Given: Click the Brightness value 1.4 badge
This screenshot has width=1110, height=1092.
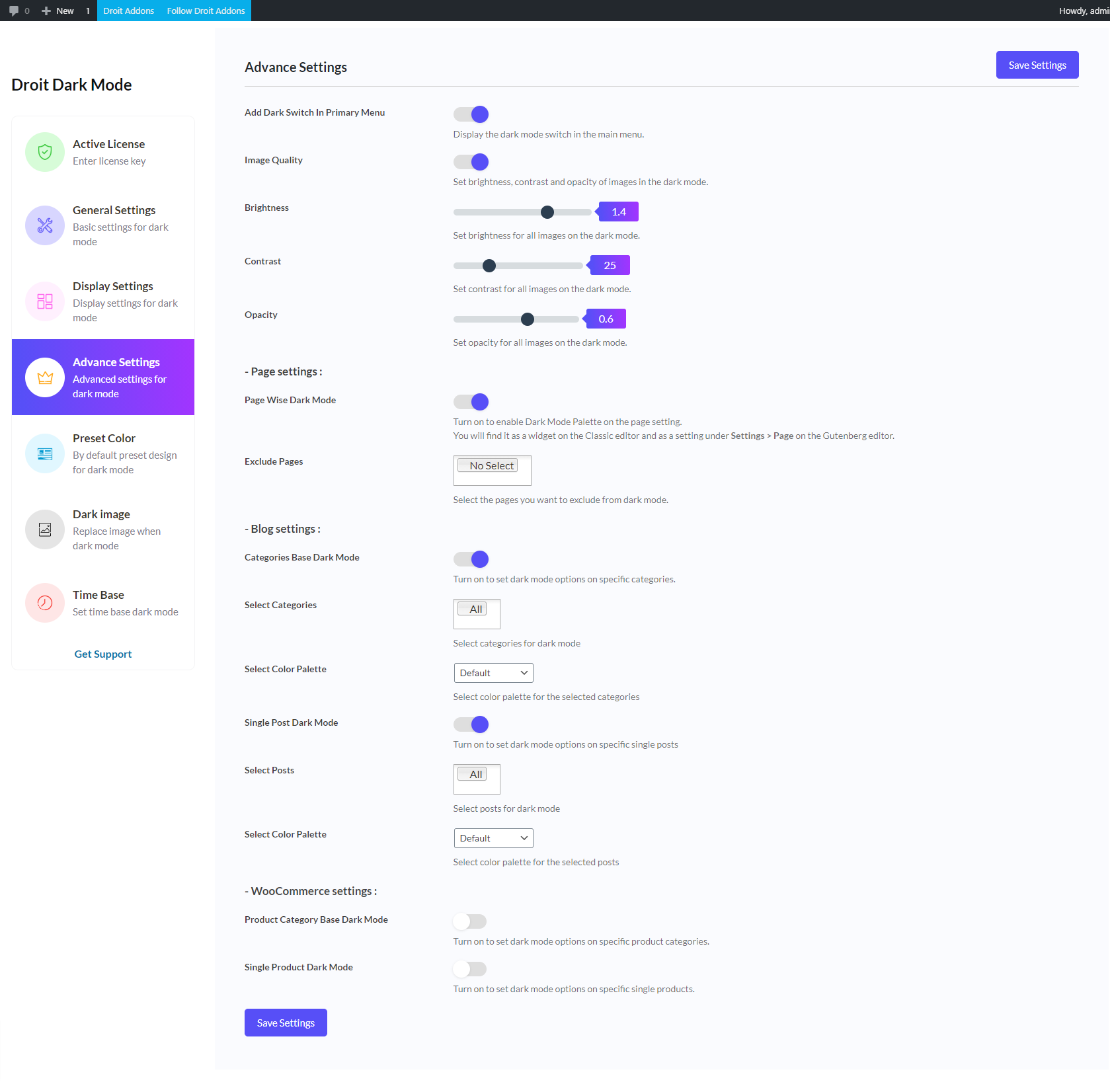Looking at the screenshot, I should pos(618,212).
